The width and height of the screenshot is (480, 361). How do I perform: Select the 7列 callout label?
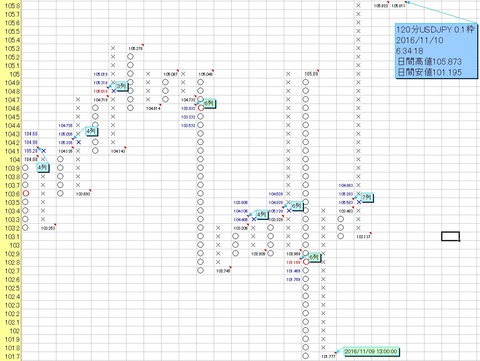point(367,198)
